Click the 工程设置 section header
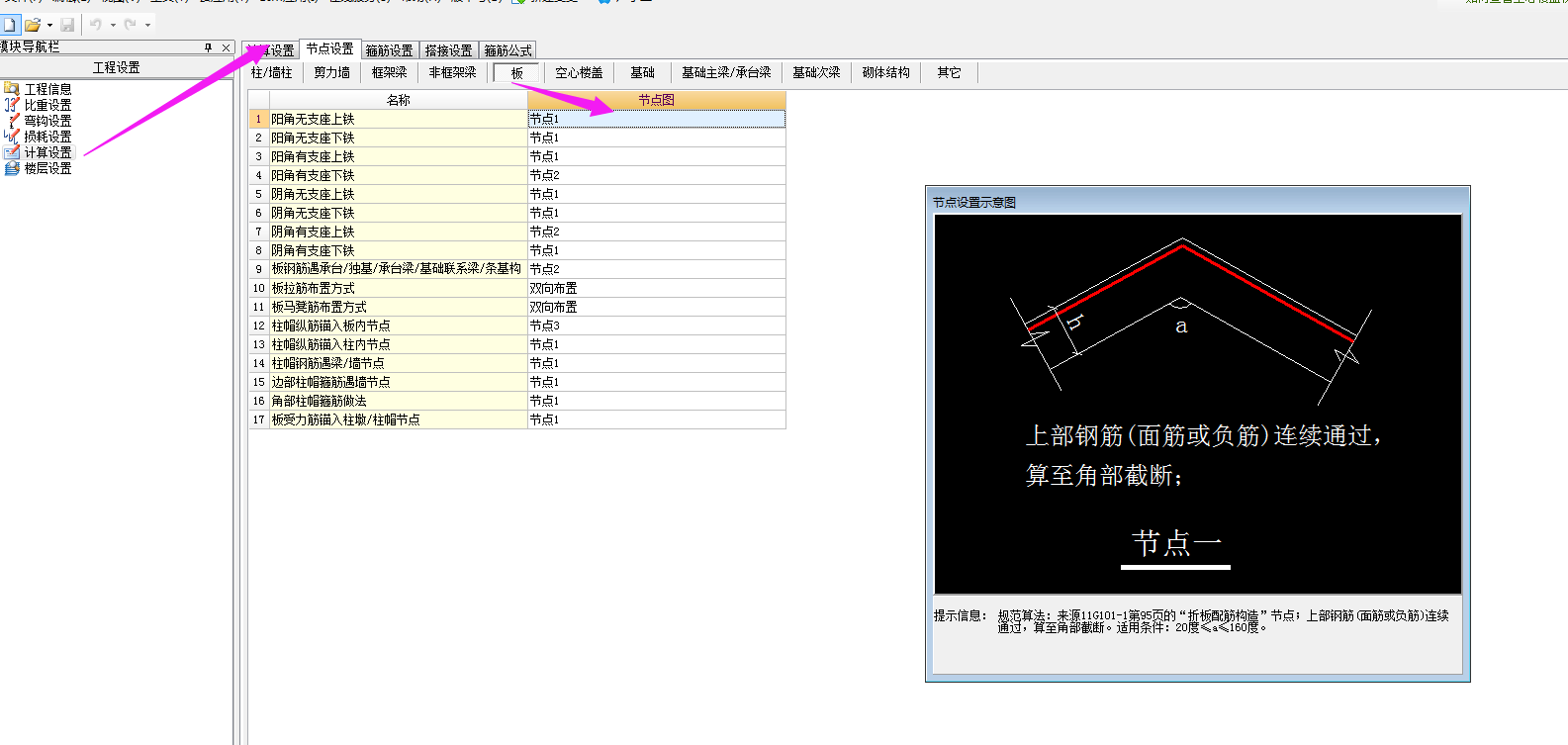Screen dimensions: 1568x745 [117, 67]
